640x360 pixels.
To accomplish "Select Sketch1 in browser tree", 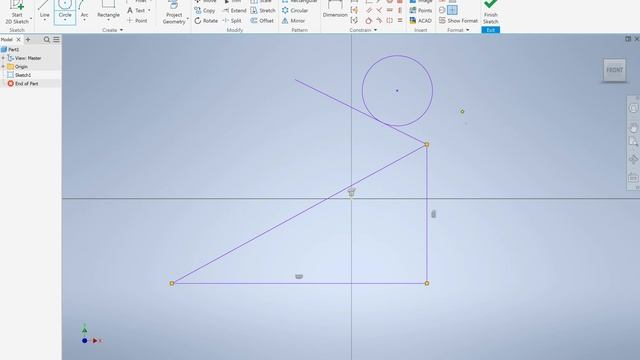I will (19, 75).
